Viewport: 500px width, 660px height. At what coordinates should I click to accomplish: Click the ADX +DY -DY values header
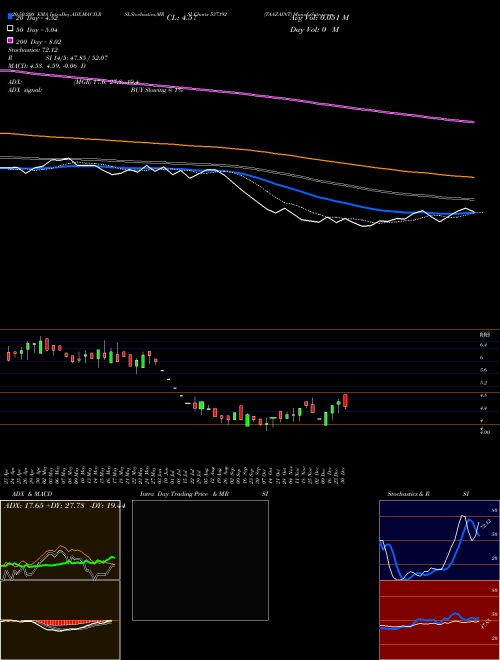pyautogui.click(x=64, y=506)
